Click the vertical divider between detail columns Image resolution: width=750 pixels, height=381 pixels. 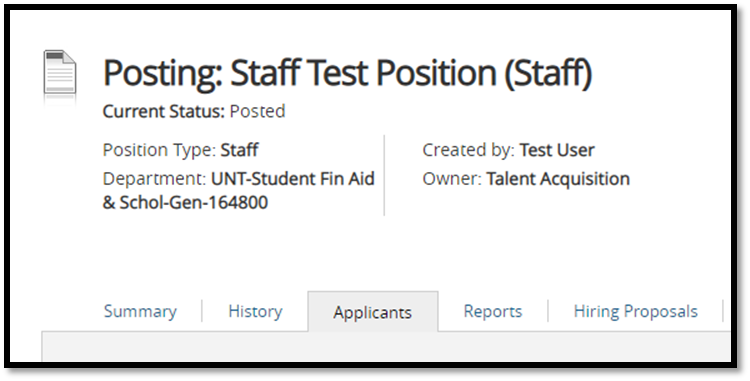point(384,175)
